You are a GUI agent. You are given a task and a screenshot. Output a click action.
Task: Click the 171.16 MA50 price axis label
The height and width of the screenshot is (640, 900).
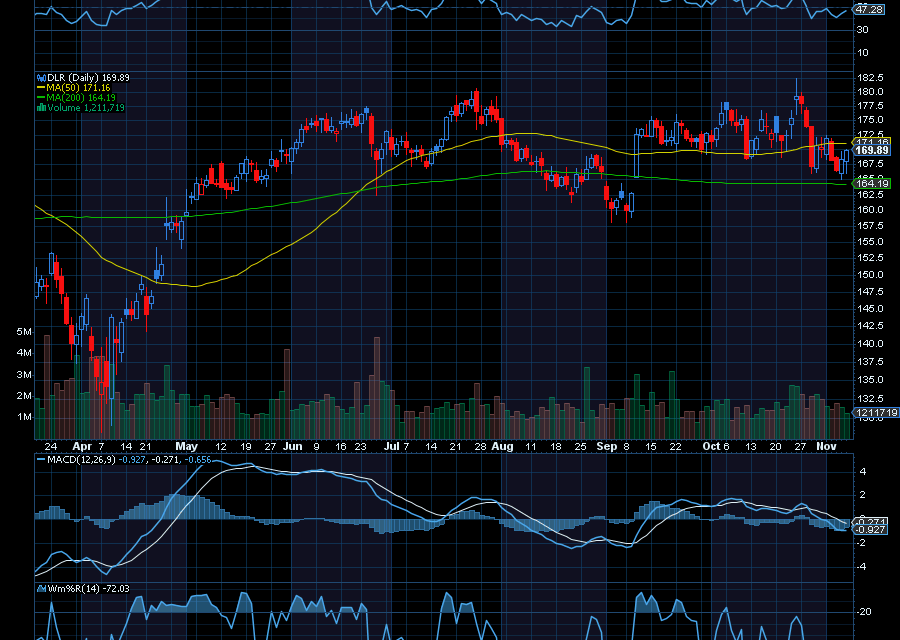tap(872, 141)
